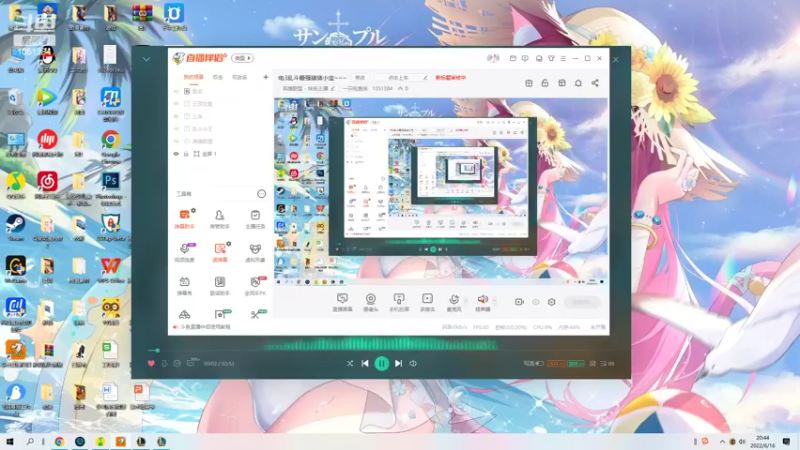The image size is (800, 450).
Task: Toggle the preview eye next to settings gear
Action: coord(536,302)
